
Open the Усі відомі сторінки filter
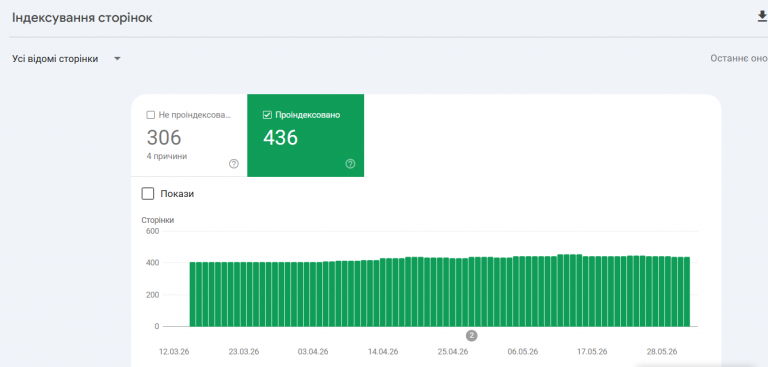pos(67,59)
